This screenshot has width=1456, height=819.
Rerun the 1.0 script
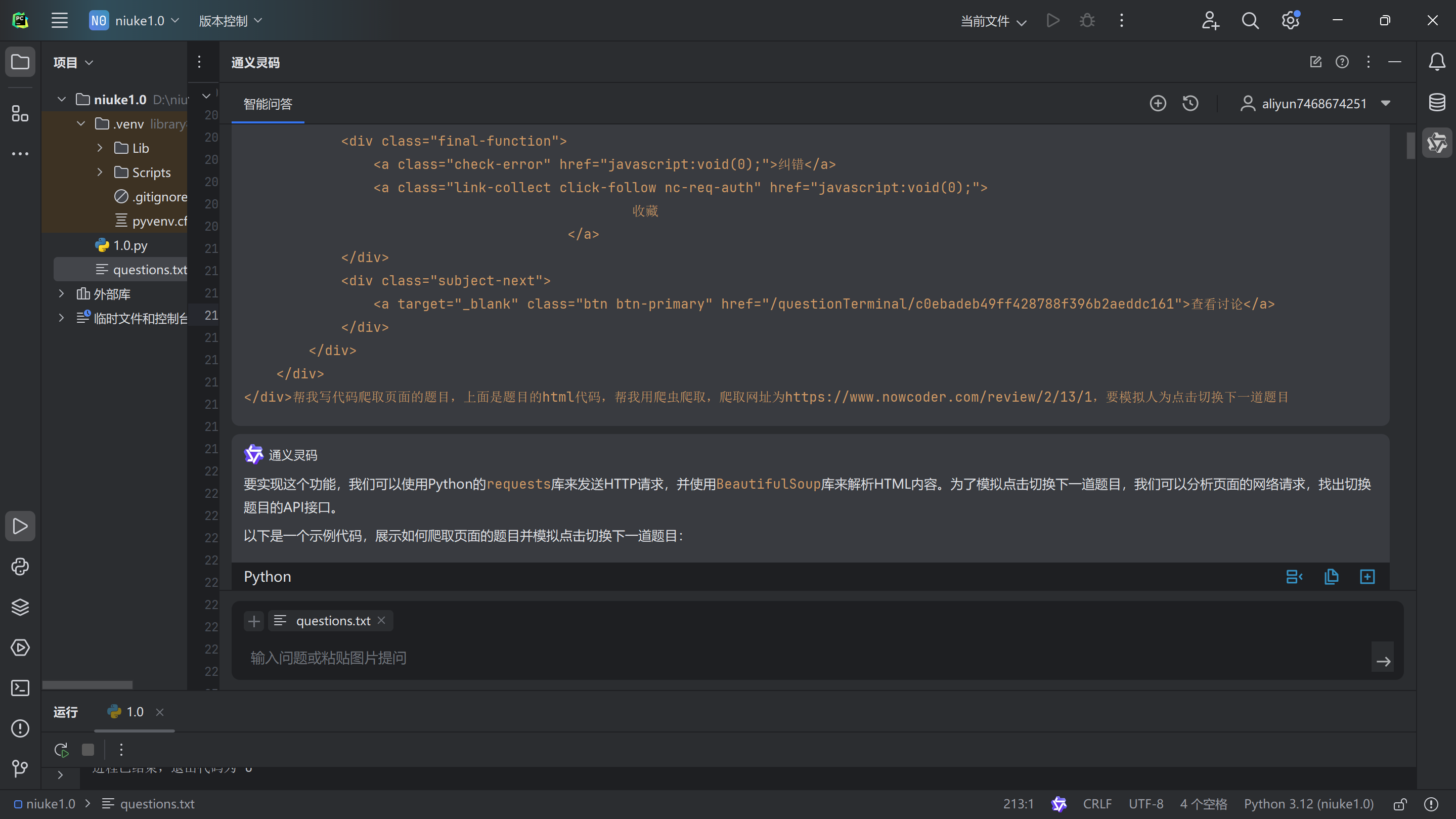[x=61, y=750]
